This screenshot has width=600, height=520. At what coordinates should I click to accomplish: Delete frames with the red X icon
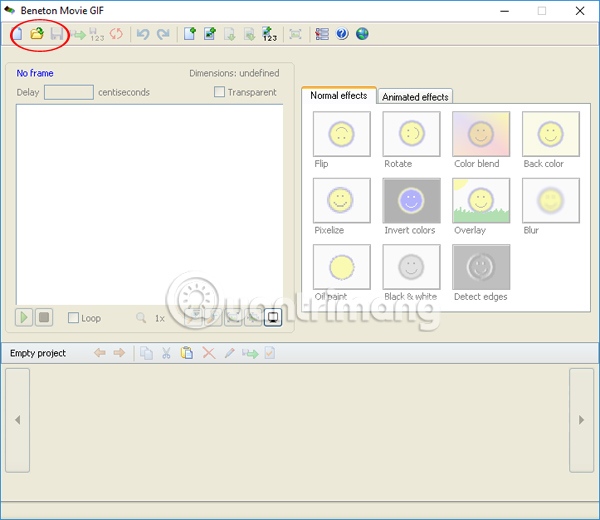tap(209, 353)
